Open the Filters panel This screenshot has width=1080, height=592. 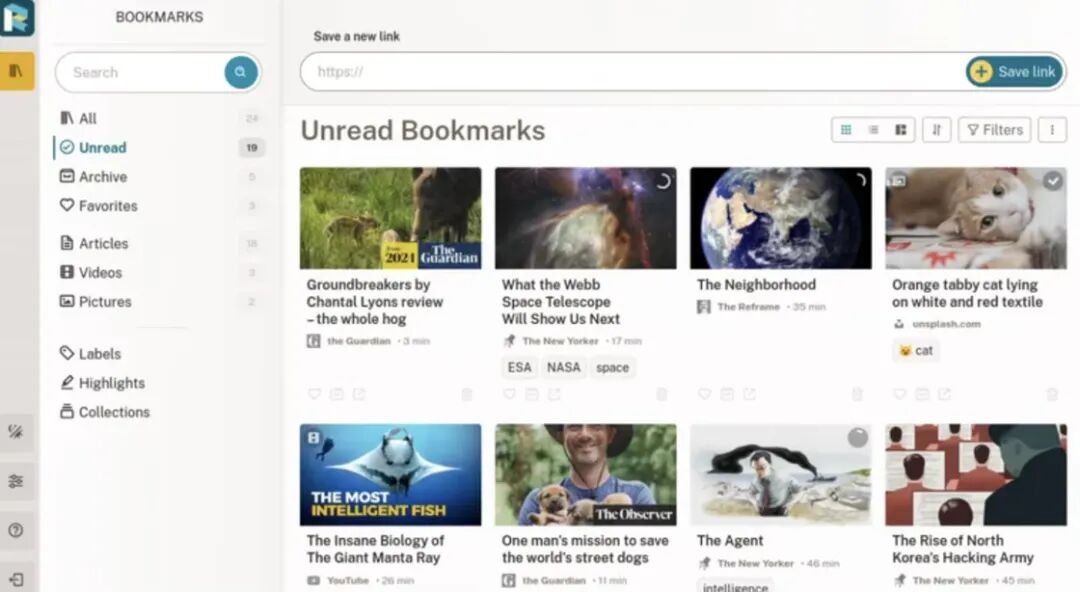(995, 130)
